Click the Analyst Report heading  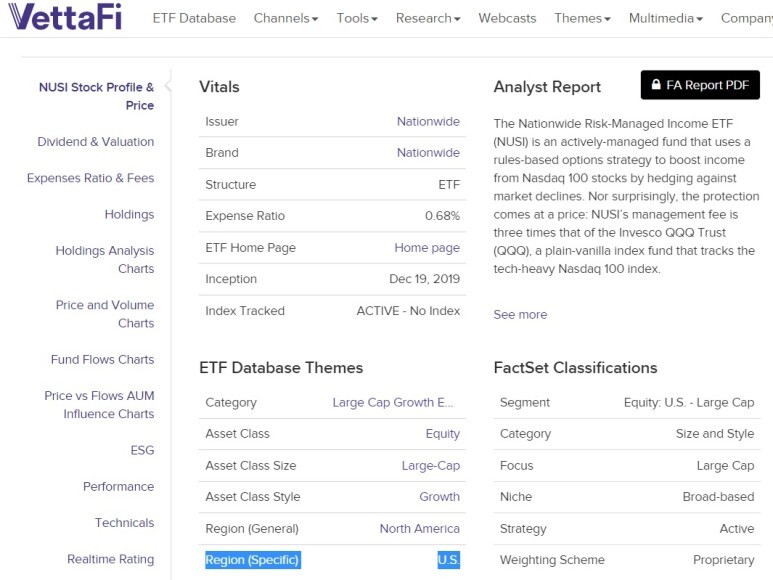click(x=547, y=87)
